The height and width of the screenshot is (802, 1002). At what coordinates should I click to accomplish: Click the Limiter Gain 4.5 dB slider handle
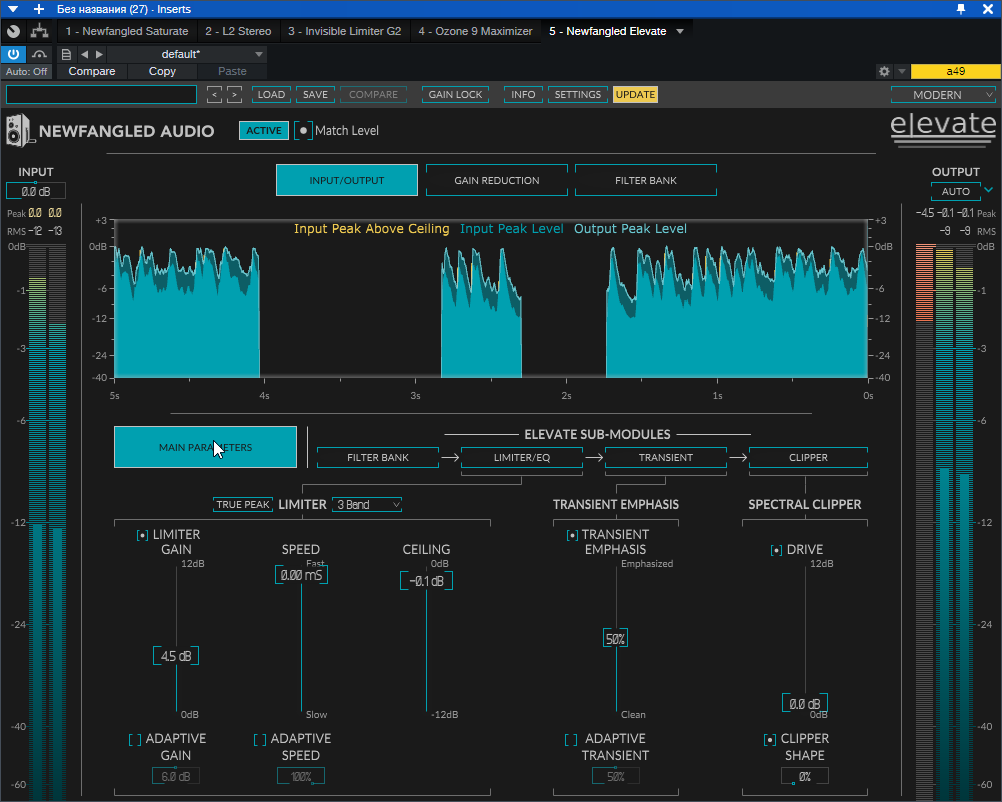pyautogui.click(x=176, y=656)
